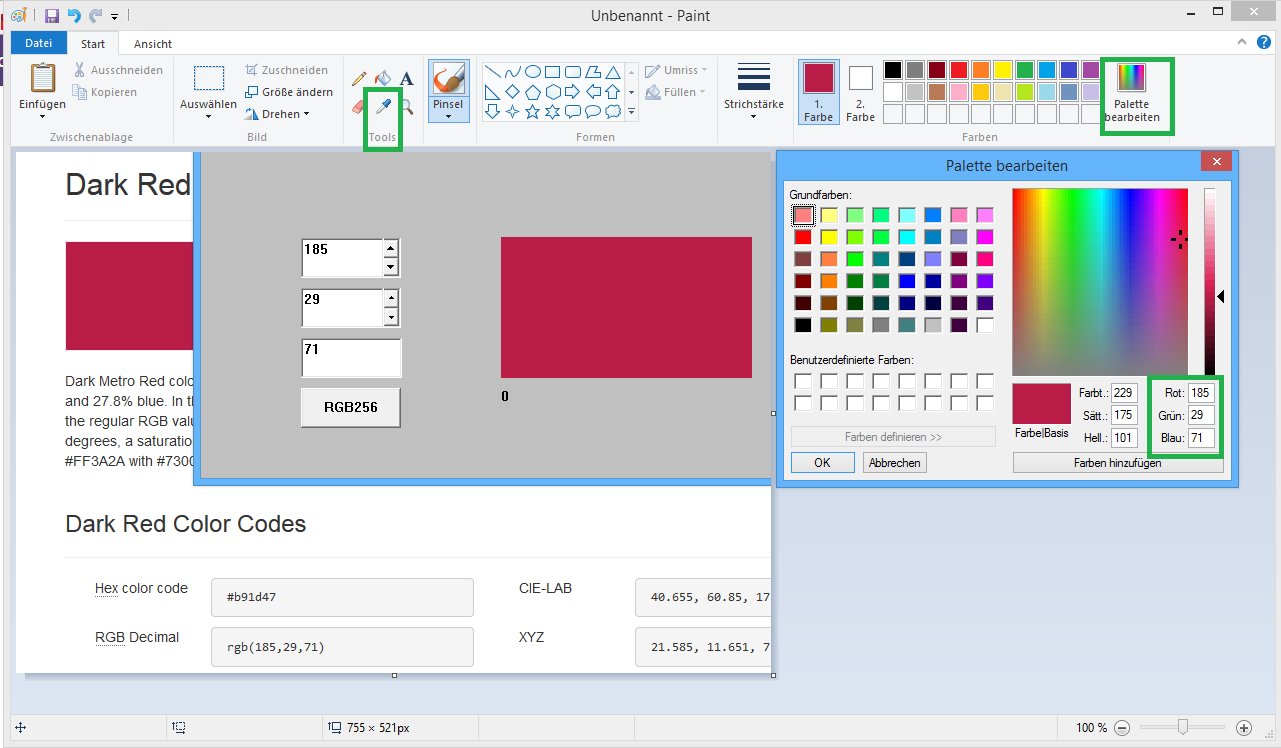Switch to the Ansicht ribbon tab

pos(151,43)
